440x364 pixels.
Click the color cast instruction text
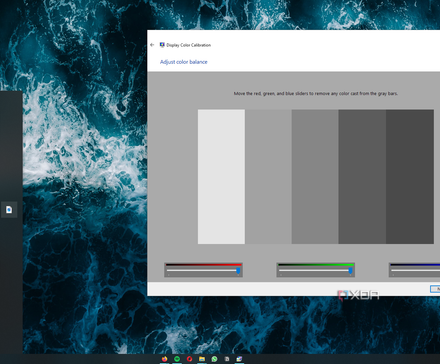(316, 94)
